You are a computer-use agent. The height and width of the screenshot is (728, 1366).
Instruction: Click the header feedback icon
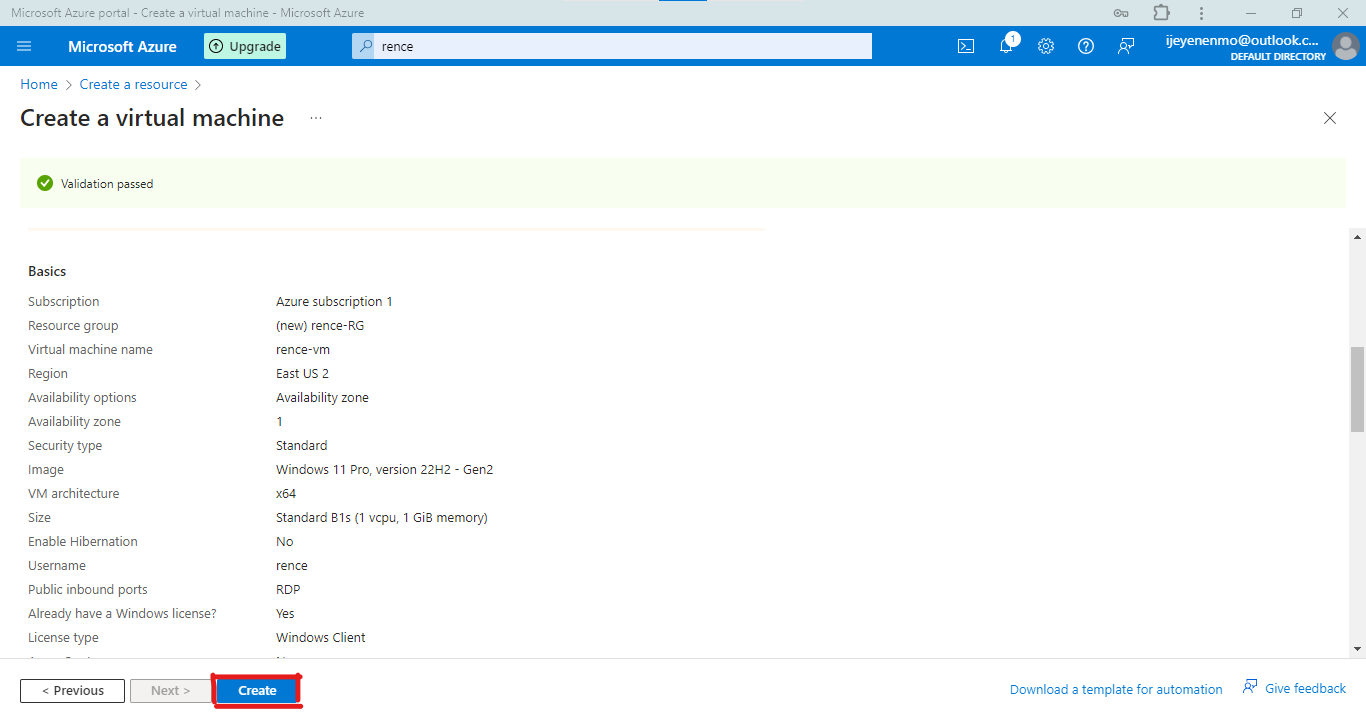pyautogui.click(x=1126, y=46)
